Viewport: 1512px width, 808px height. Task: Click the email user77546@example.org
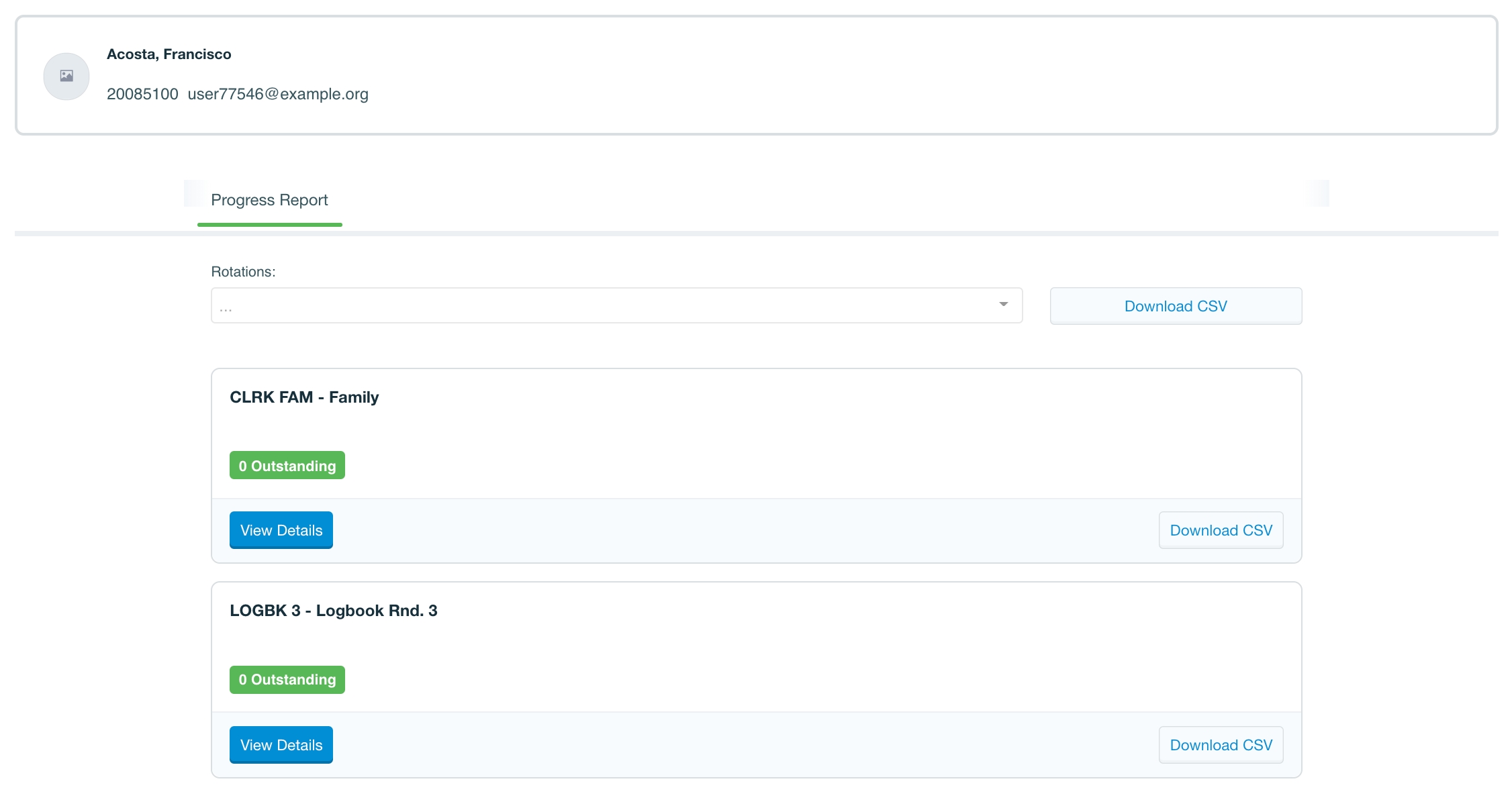click(x=278, y=94)
